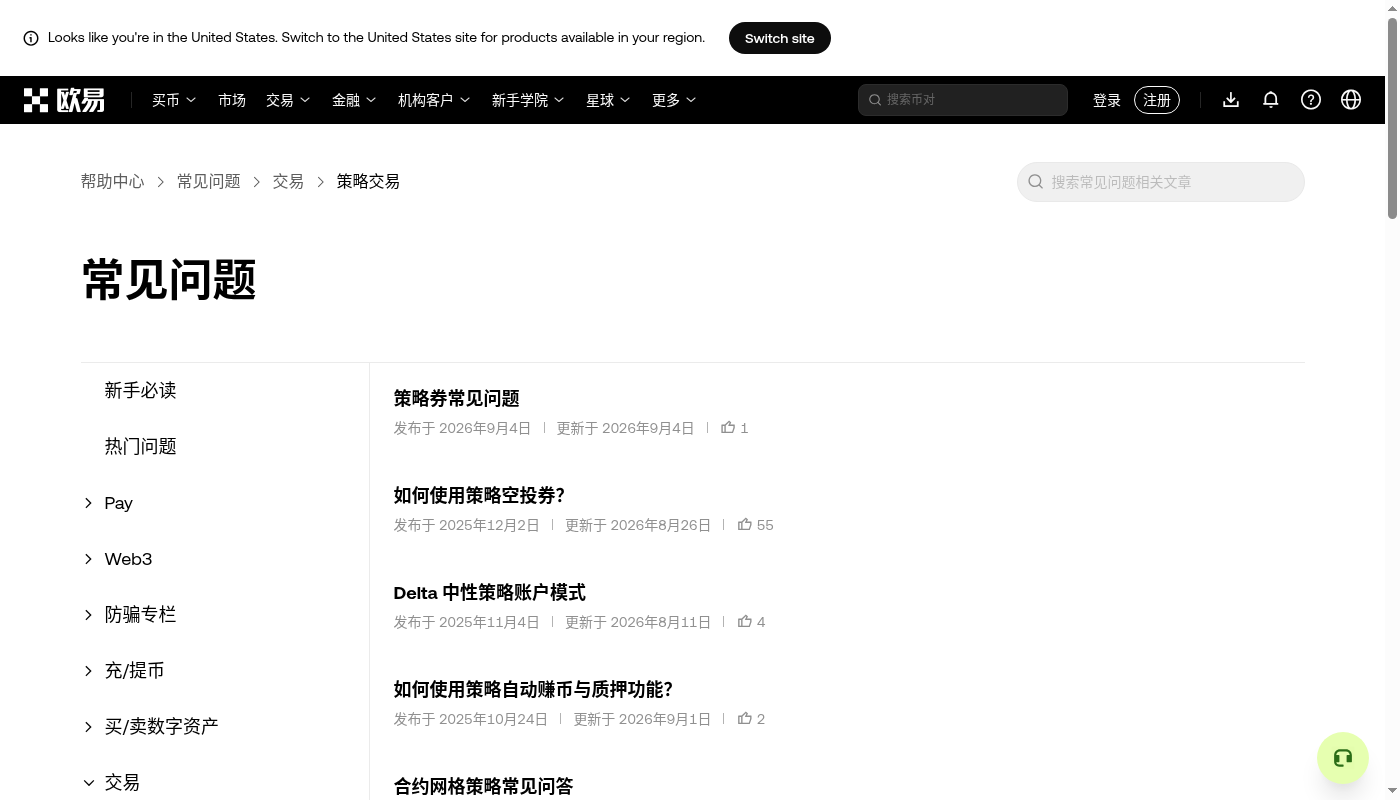
Task: Click thumbs-up on Delta 中性策略账户模式
Action: pos(745,621)
